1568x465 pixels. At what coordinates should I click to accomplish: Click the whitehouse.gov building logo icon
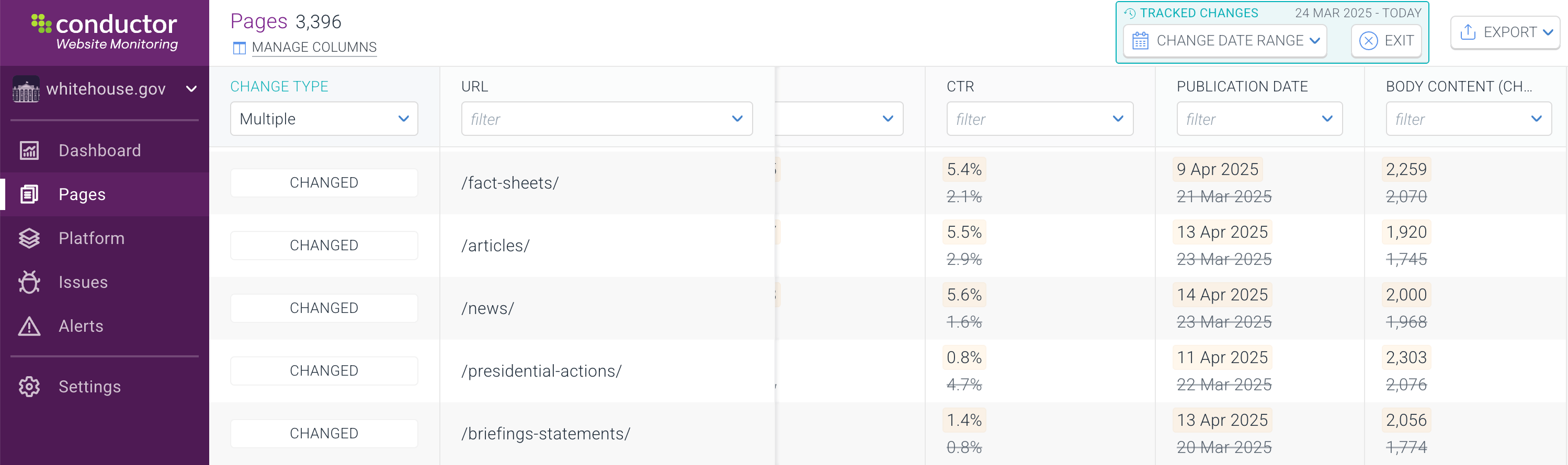(26, 89)
